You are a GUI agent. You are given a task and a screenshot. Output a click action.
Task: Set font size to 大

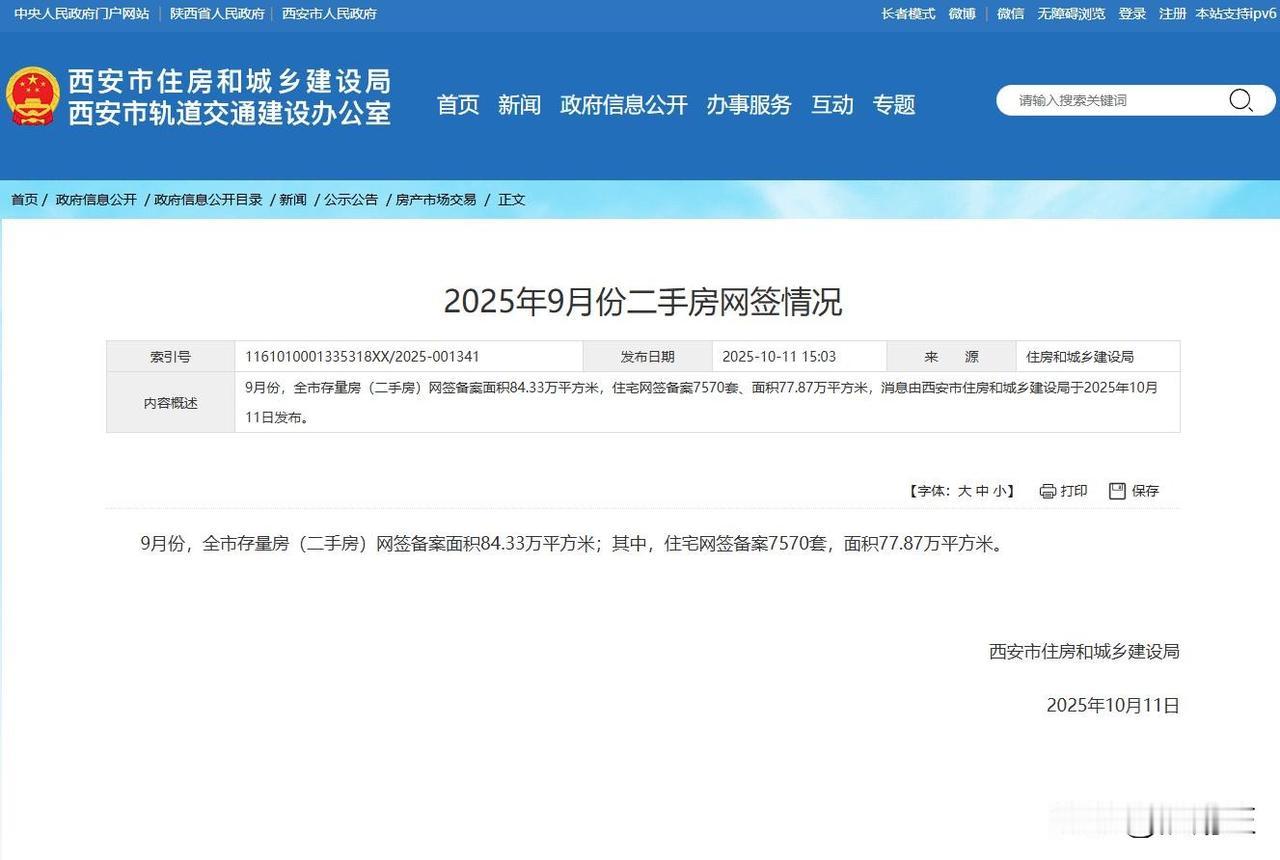point(965,491)
